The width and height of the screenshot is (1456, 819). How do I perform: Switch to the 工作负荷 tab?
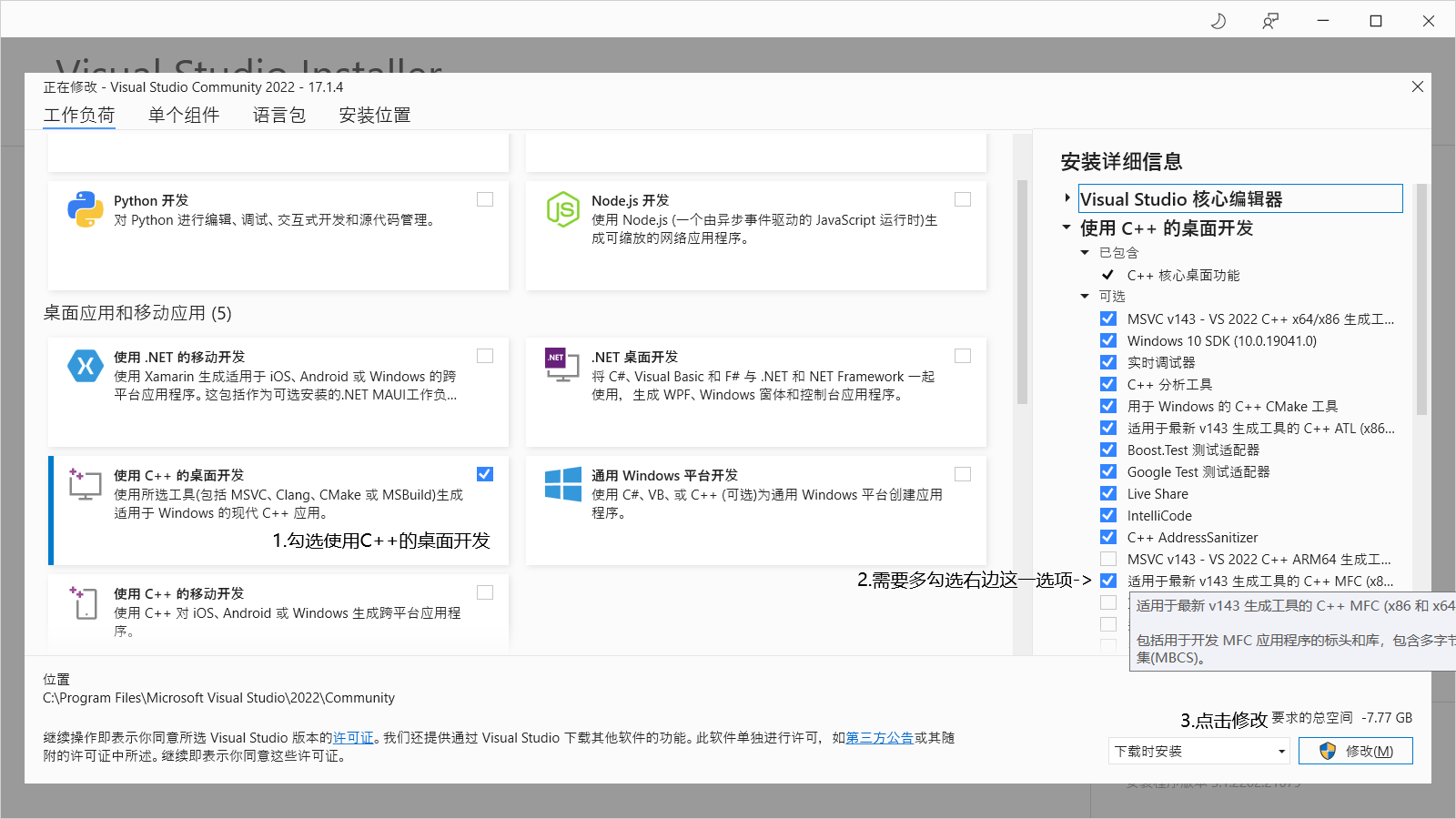pyautogui.click(x=79, y=116)
